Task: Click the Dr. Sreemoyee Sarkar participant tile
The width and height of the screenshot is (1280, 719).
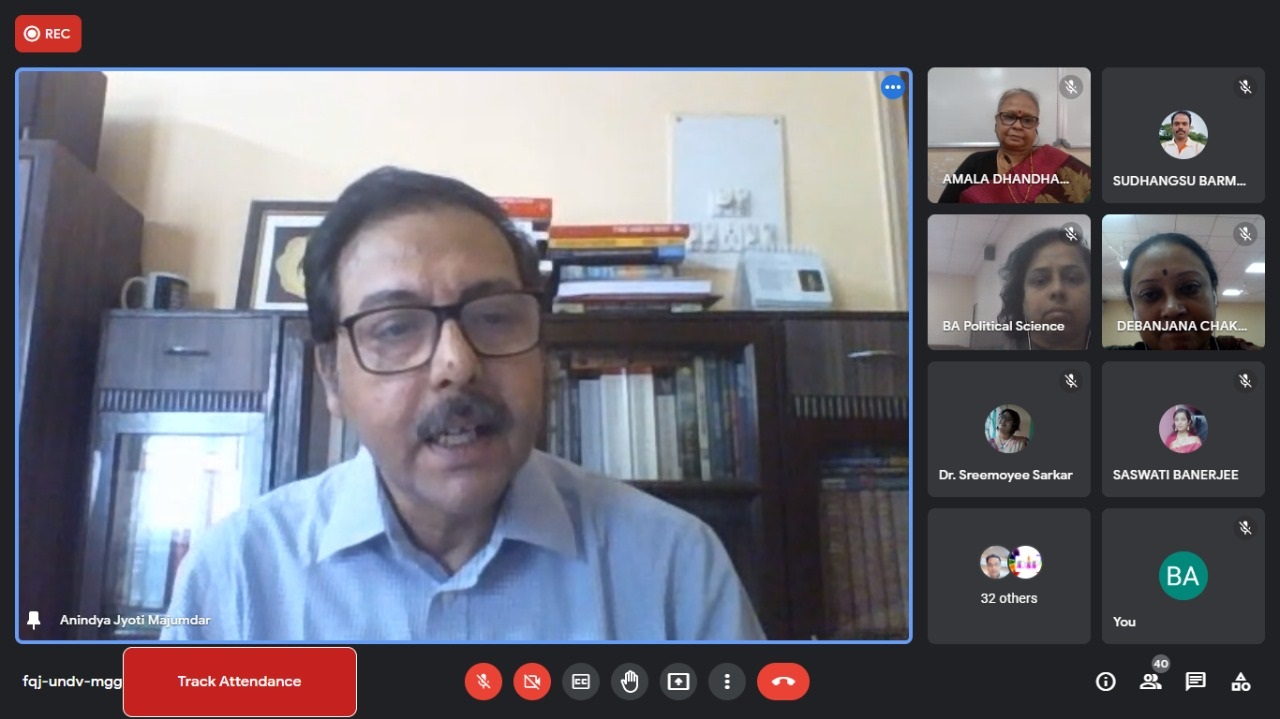Action: coord(1009,429)
